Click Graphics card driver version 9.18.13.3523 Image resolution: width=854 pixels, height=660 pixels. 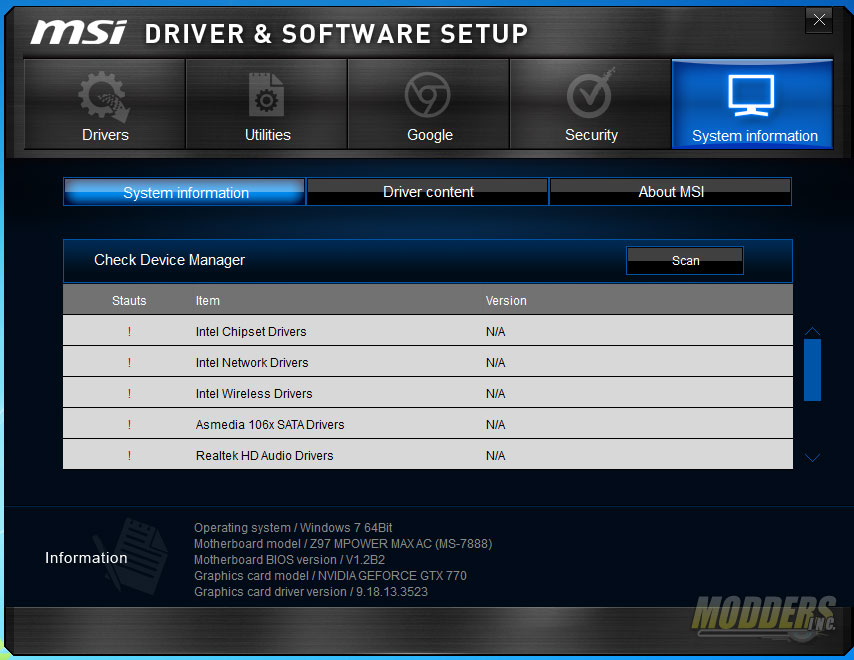[x=310, y=591]
